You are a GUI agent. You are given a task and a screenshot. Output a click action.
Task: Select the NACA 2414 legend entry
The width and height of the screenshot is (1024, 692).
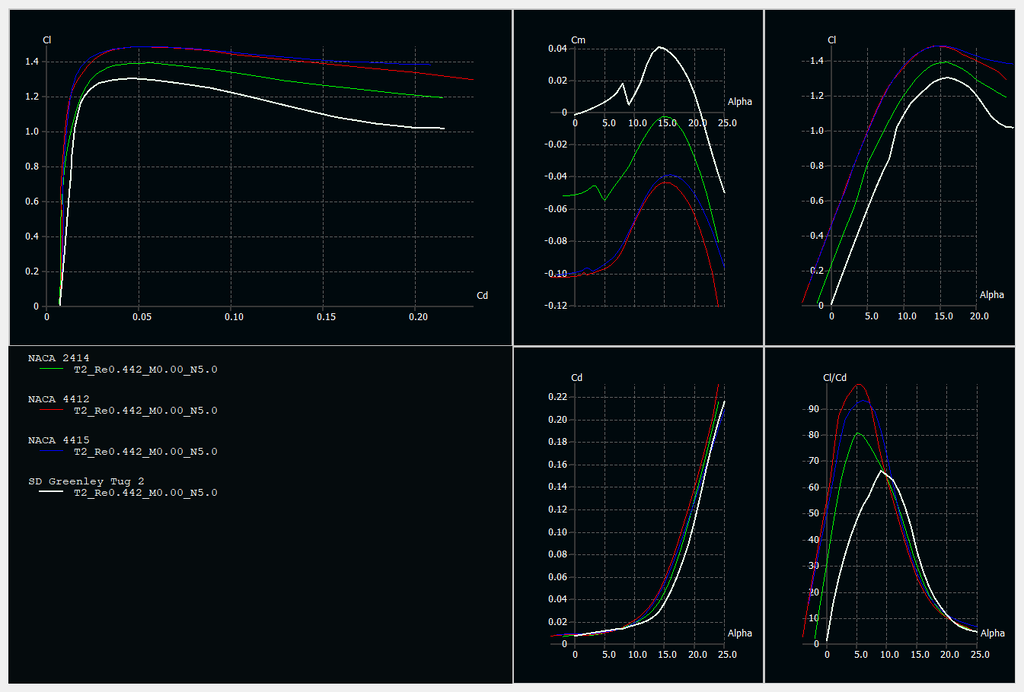[x=58, y=357]
